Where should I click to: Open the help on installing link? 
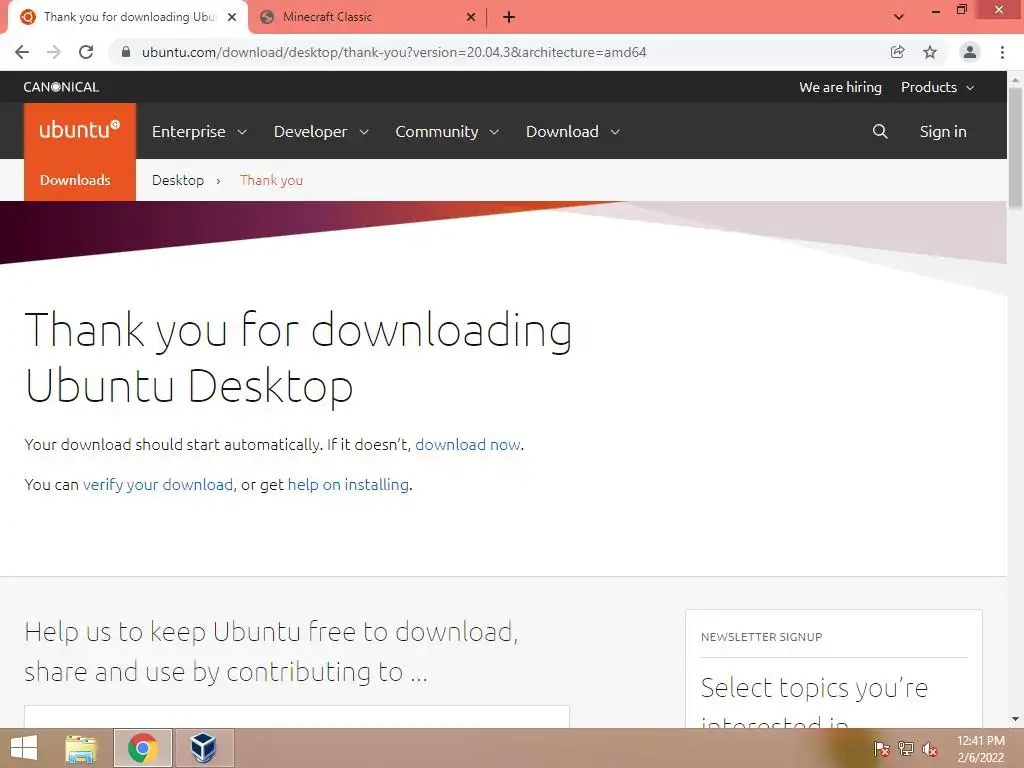348,484
